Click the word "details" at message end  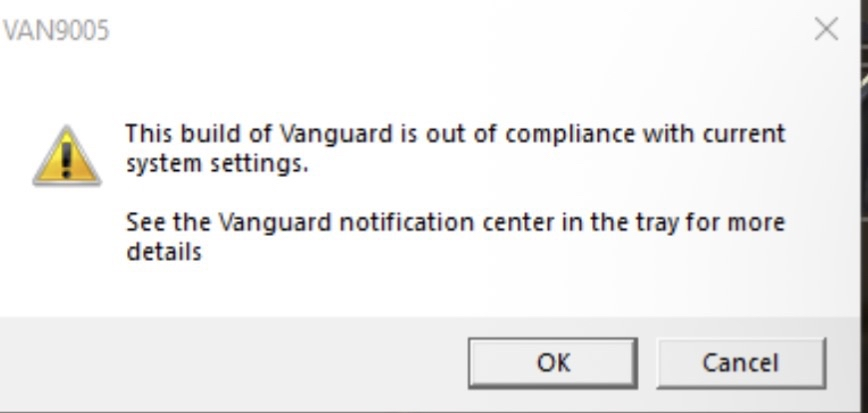(164, 251)
